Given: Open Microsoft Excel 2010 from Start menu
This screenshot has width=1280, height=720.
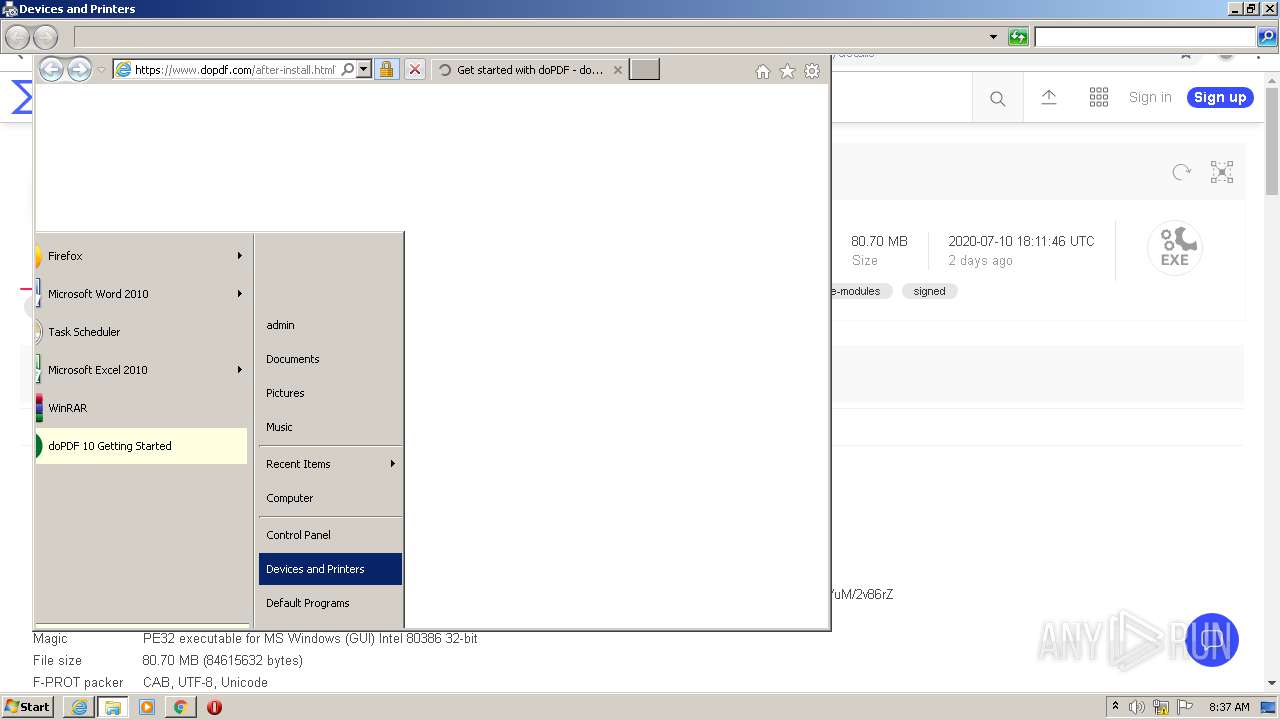Looking at the screenshot, I should coord(141,370).
